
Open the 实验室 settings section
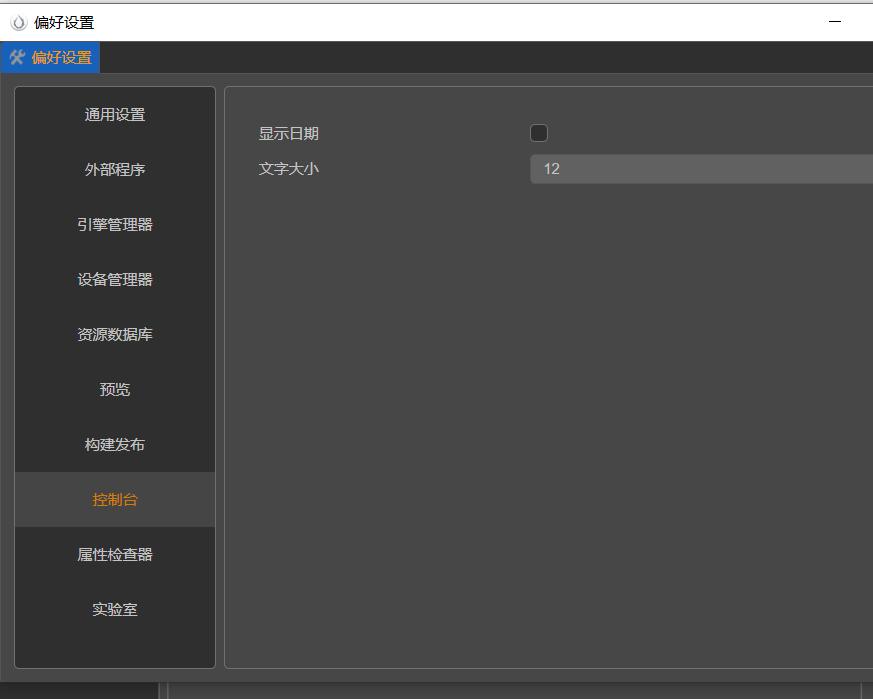click(x=114, y=609)
